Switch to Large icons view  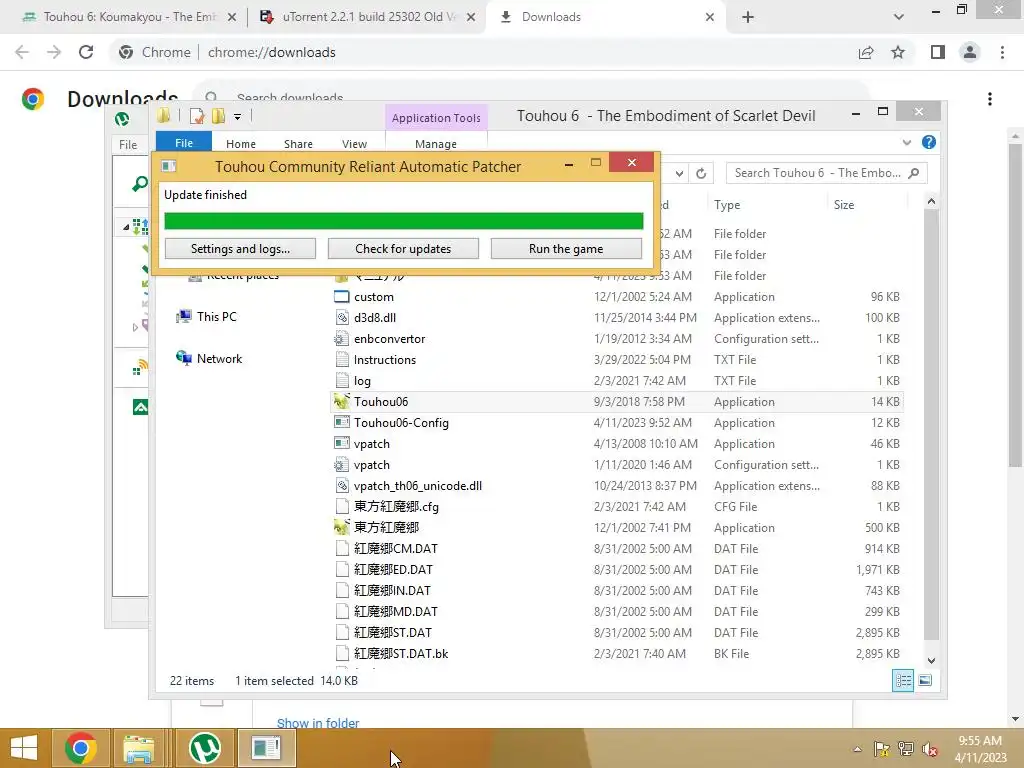coord(925,680)
